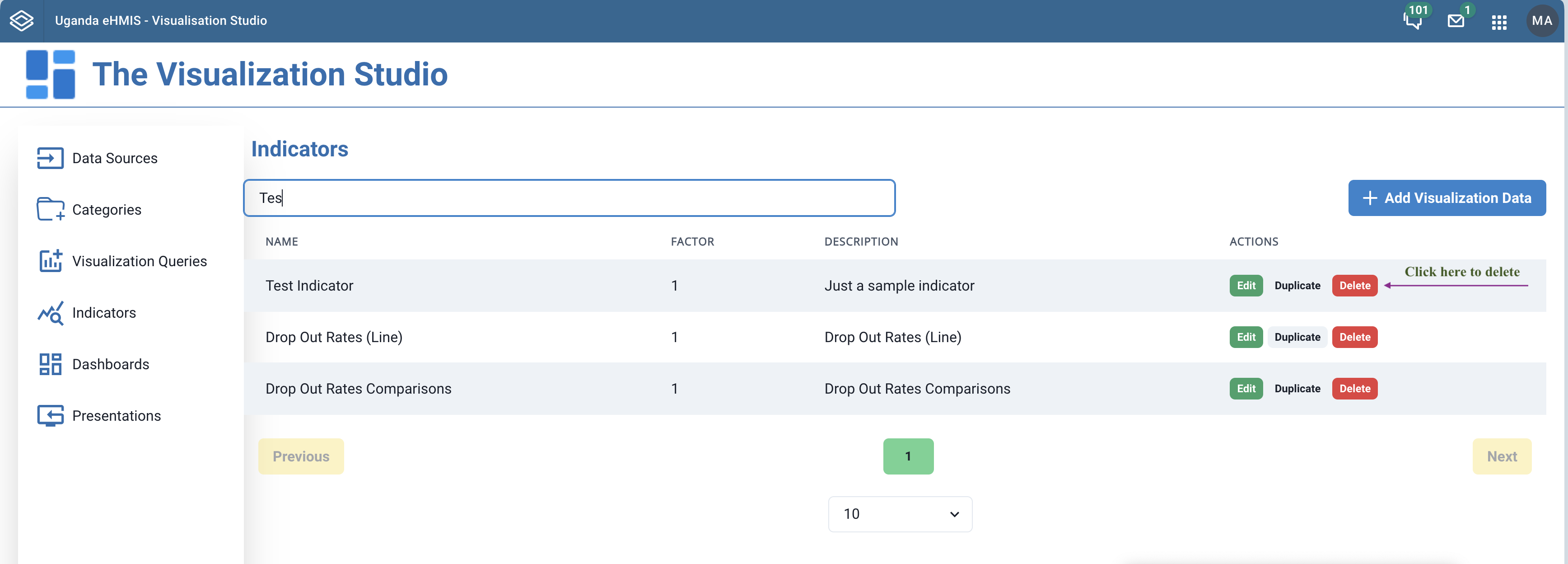This screenshot has height=564, width=1568.
Task: Duplicate Drop Out Rates (Line) indicator
Action: click(1297, 338)
